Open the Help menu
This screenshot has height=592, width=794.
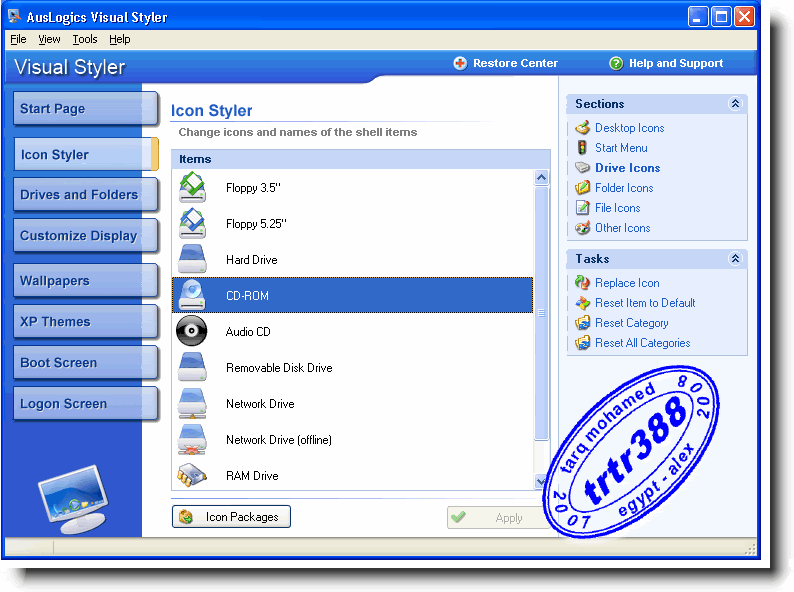pyautogui.click(x=120, y=40)
